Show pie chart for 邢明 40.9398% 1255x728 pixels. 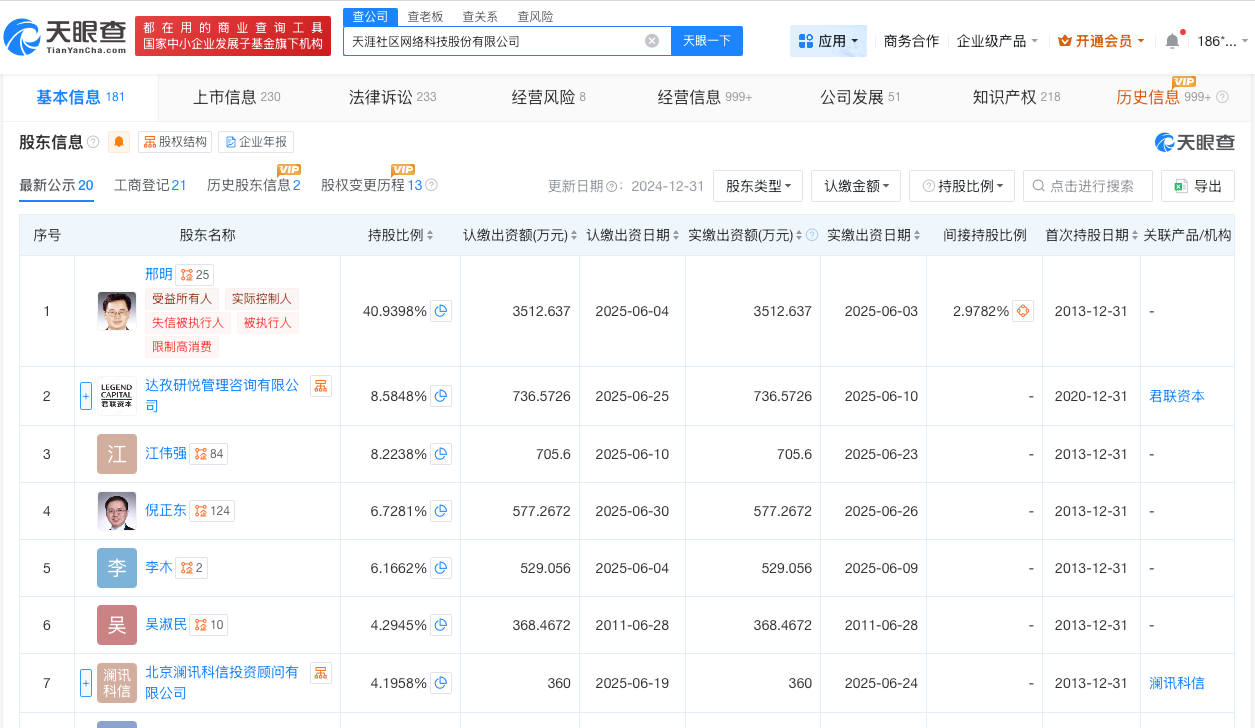pyautogui.click(x=441, y=311)
